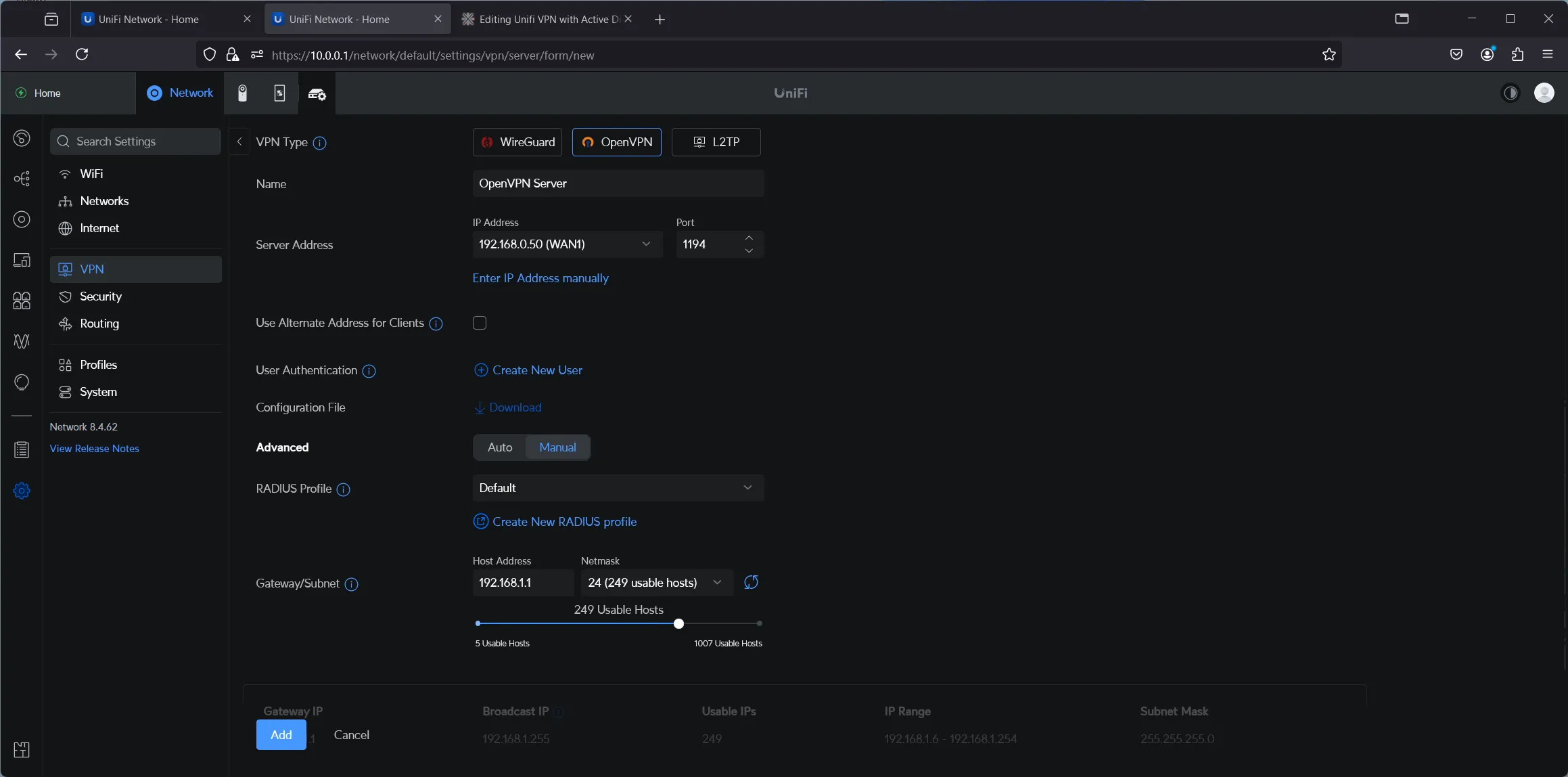Focus the Search Settings box
Image resolution: width=1568 pixels, height=777 pixels.
(135, 141)
